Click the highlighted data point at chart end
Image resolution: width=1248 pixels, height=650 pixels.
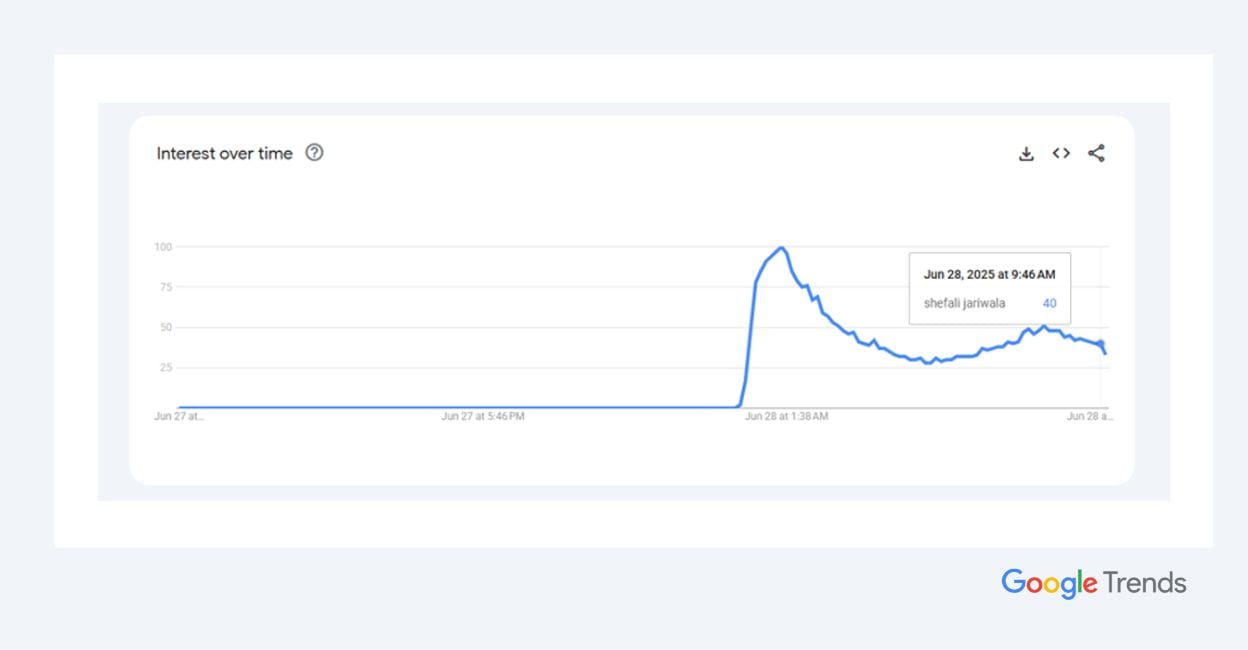point(1101,343)
